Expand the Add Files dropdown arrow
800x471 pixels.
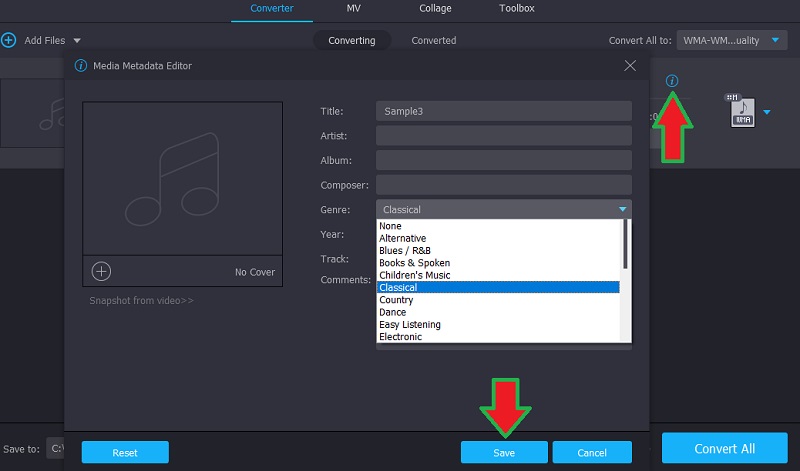(77, 41)
